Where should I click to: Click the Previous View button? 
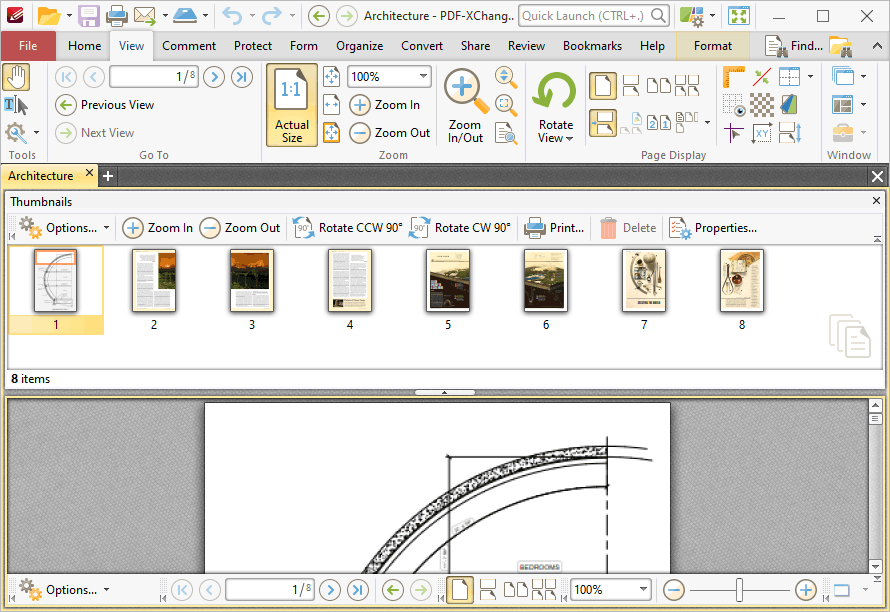(x=105, y=105)
